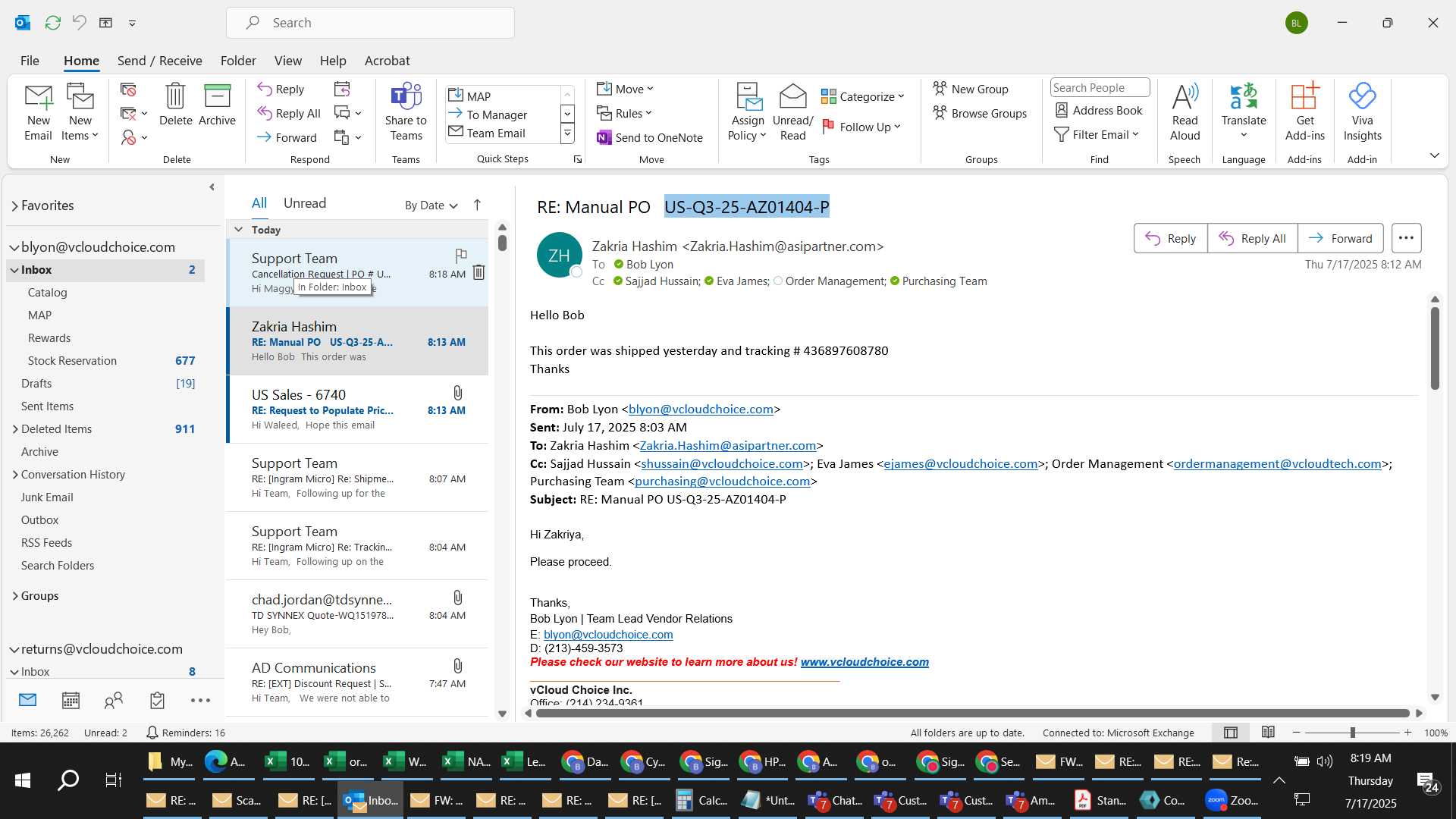Open more actions ellipsis in reading pane
1456x819 pixels.
pyautogui.click(x=1406, y=238)
